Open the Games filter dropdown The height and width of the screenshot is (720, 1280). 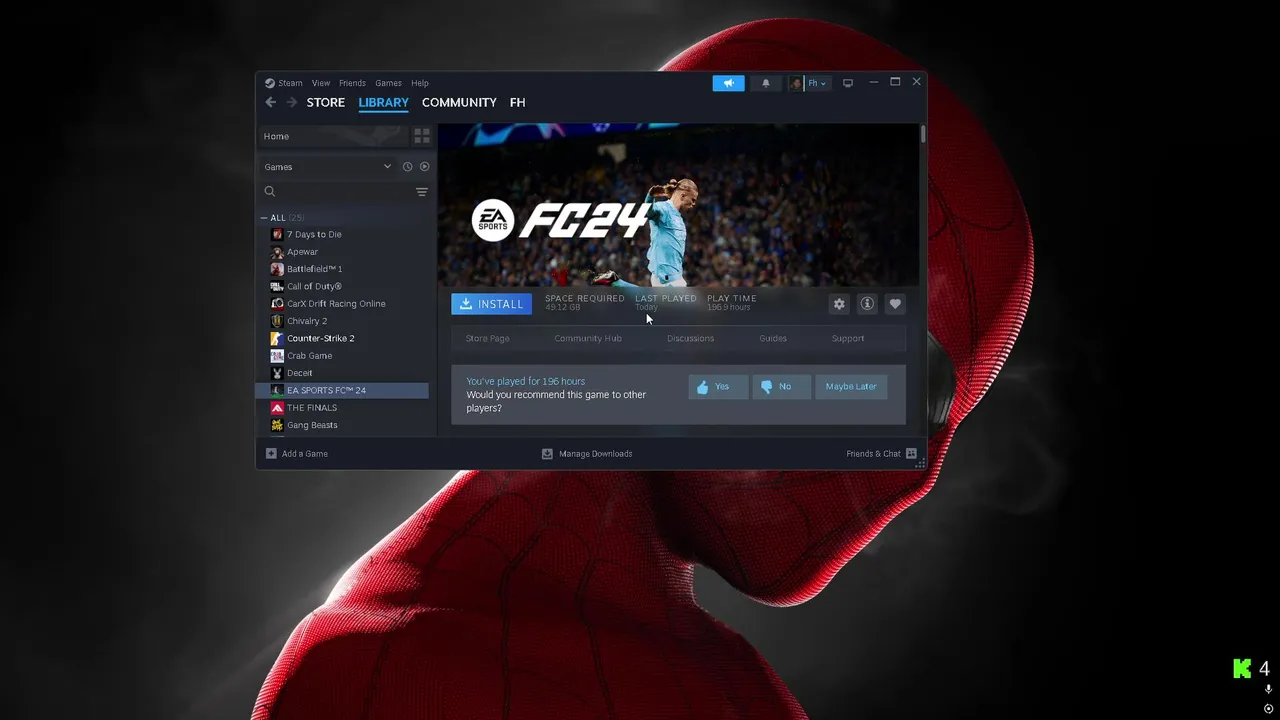tap(328, 167)
